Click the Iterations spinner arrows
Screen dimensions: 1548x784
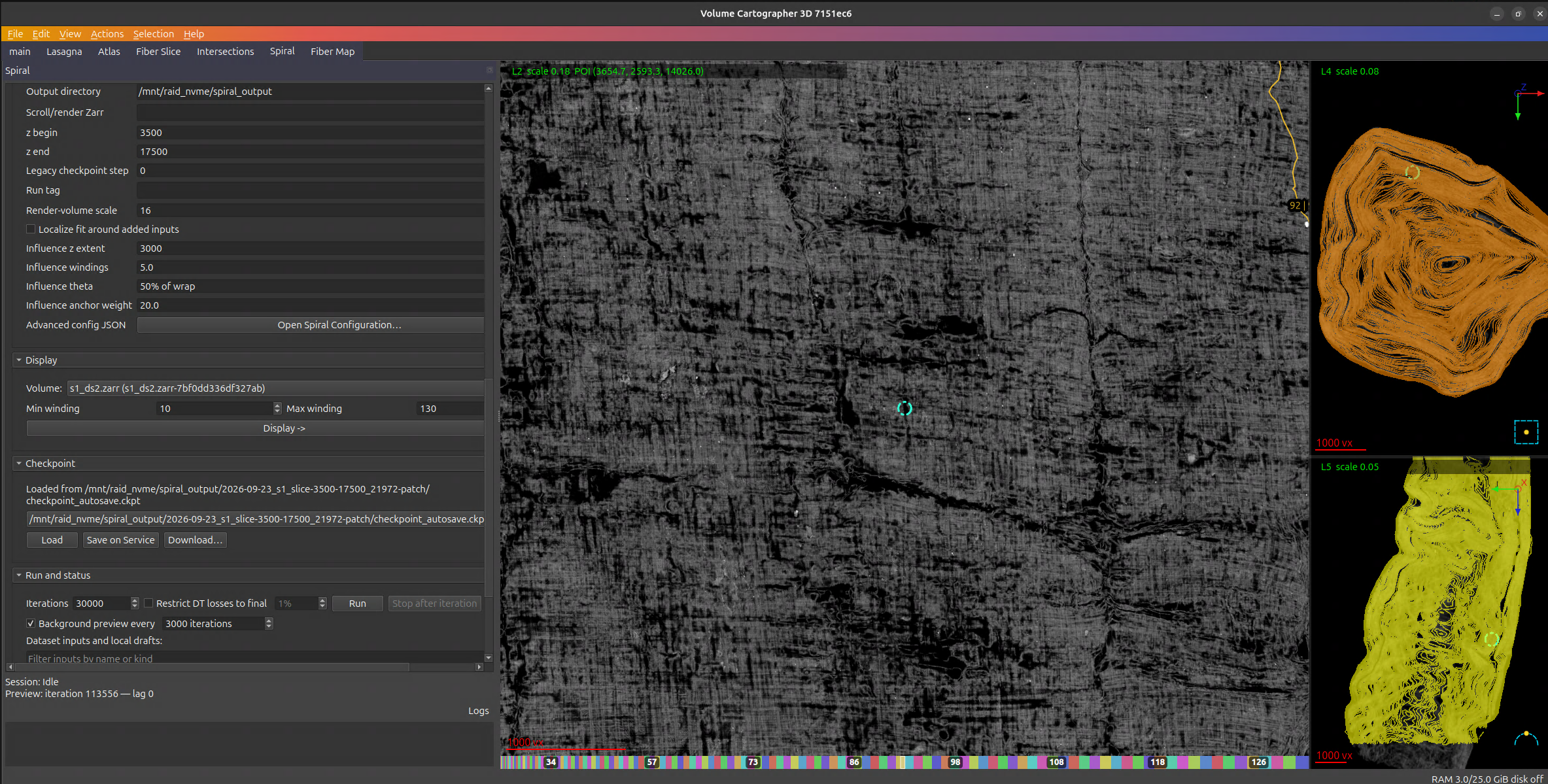pyautogui.click(x=135, y=604)
